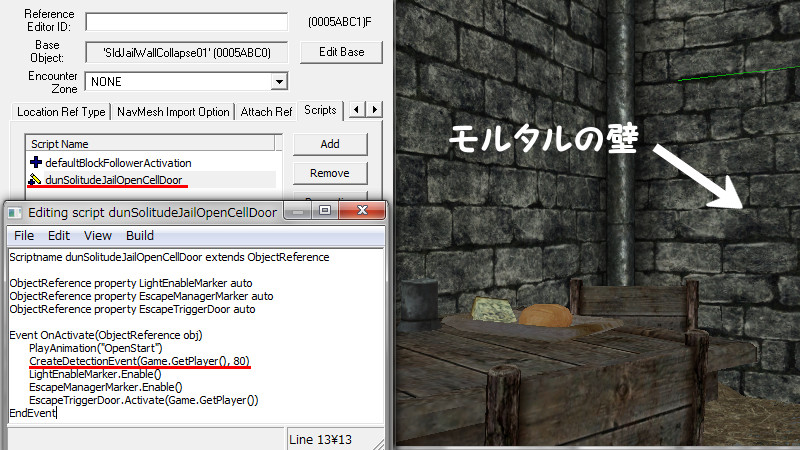Click the Add script button
This screenshot has height=450, width=800.
[330, 144]
